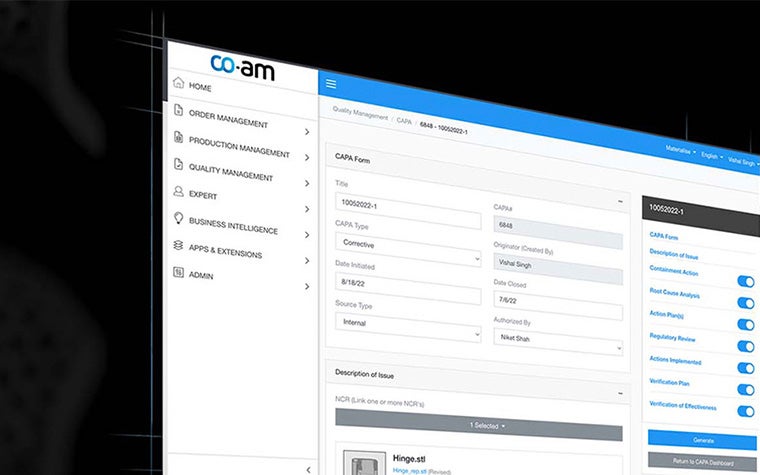Click the Apps & Extensions layers icon

tap(179, 245)
